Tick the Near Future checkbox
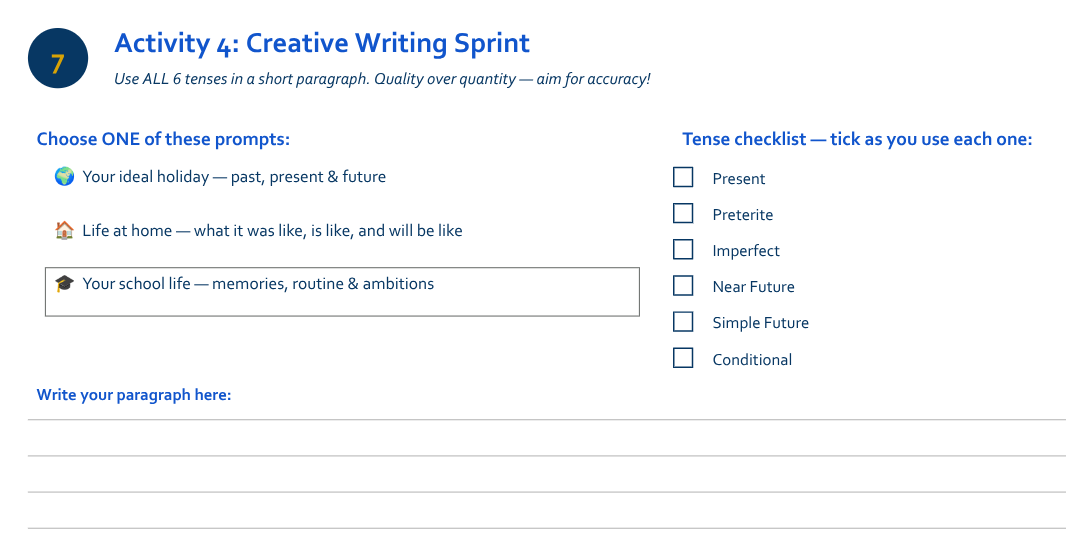Image resolution: width=1066 pixels, height=536 pixels. pyautogui.click(x=683, y=286)
